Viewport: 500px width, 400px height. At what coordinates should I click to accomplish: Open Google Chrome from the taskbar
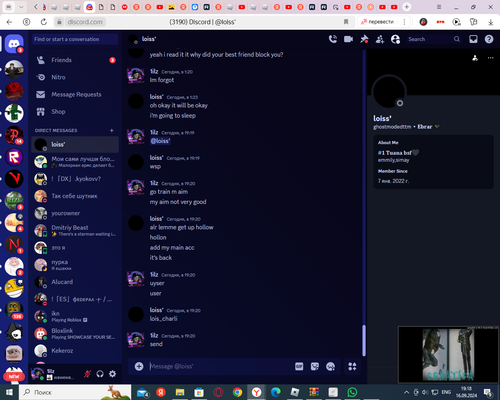click(237, 392)
